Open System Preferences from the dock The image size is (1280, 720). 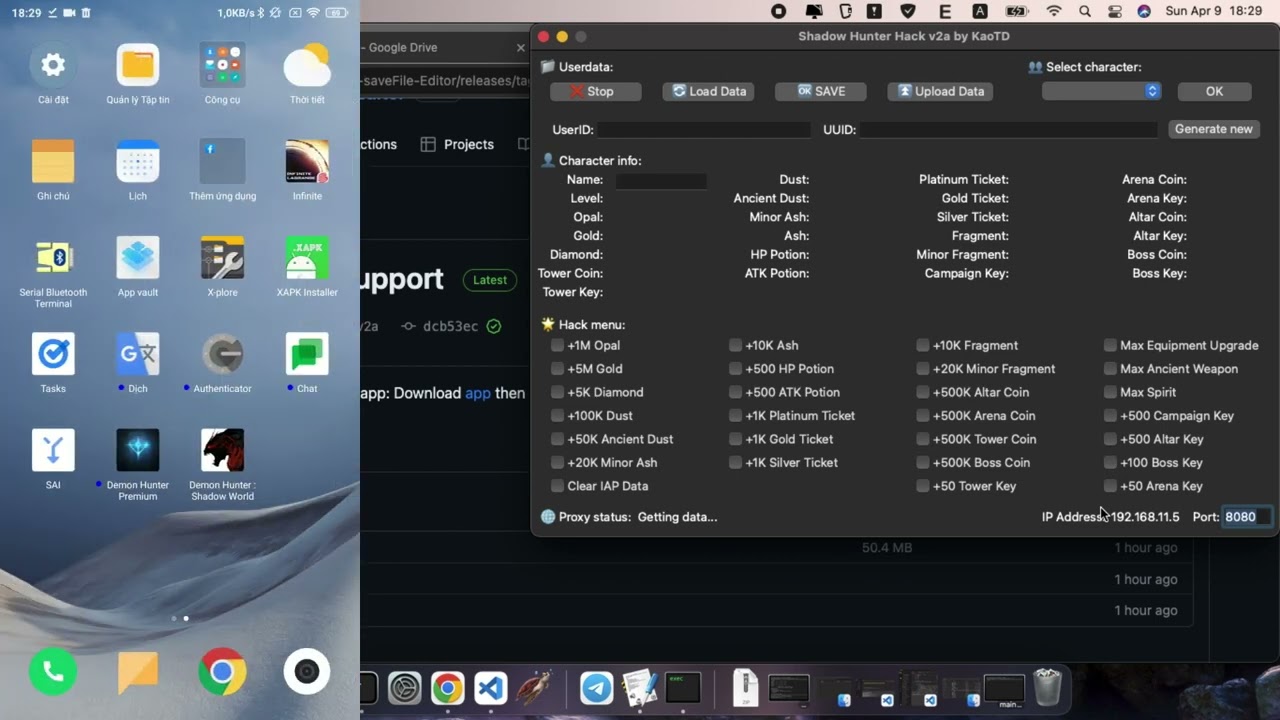pyautogui.click(x=404, y=688)
